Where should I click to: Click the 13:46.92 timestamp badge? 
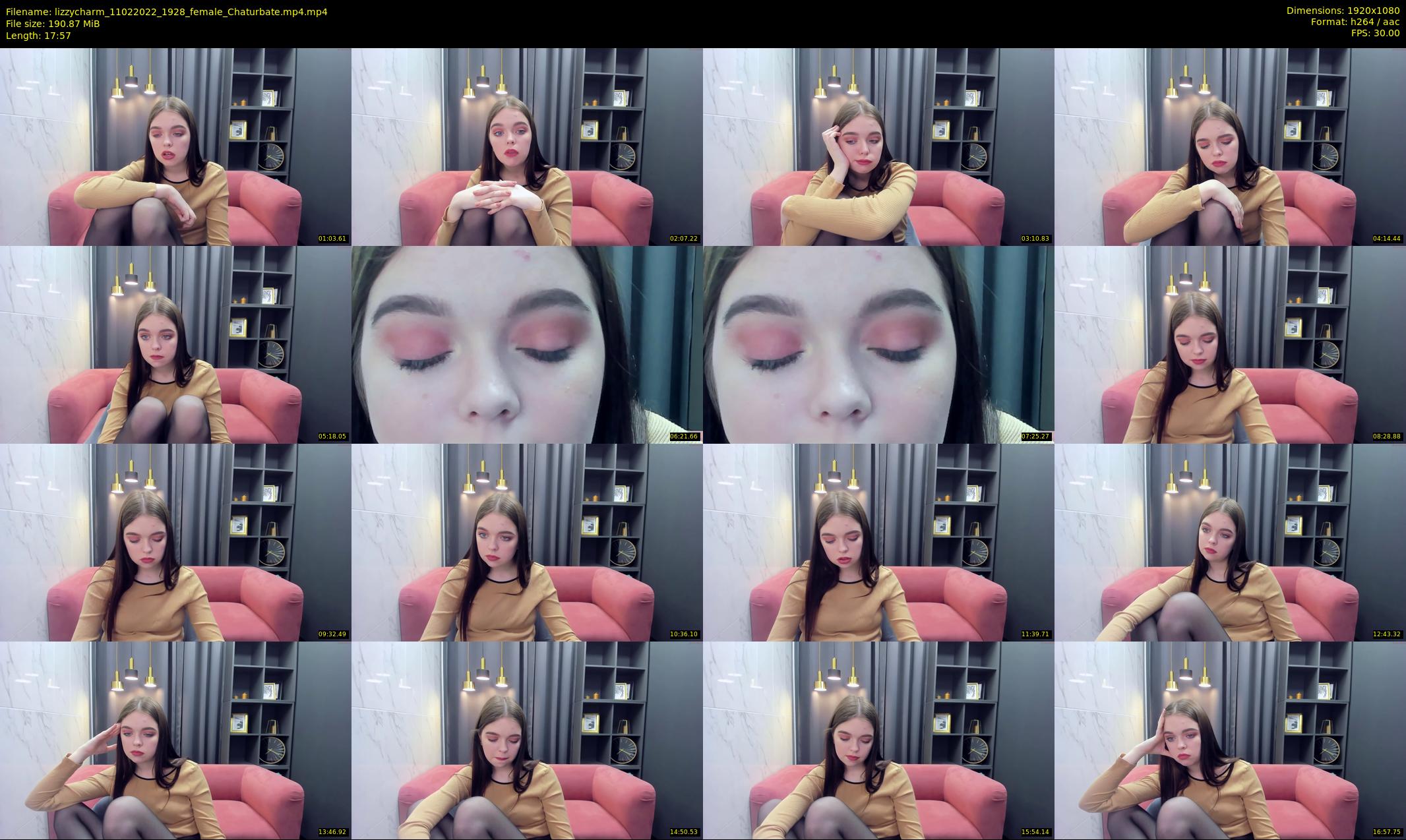point(332,832)
